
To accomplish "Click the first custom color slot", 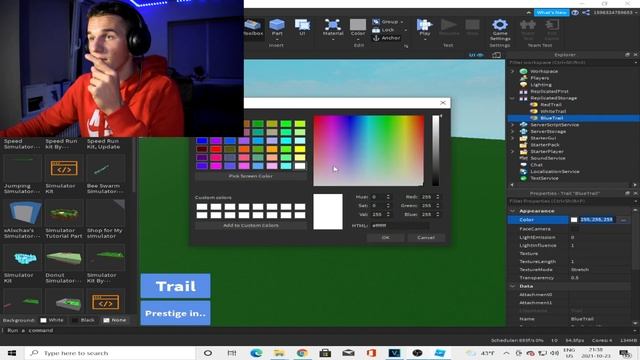I will coord(202,207).
